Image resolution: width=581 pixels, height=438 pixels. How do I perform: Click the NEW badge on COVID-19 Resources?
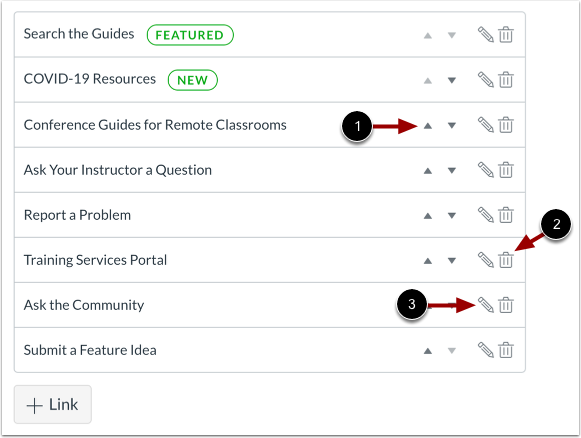193,80
